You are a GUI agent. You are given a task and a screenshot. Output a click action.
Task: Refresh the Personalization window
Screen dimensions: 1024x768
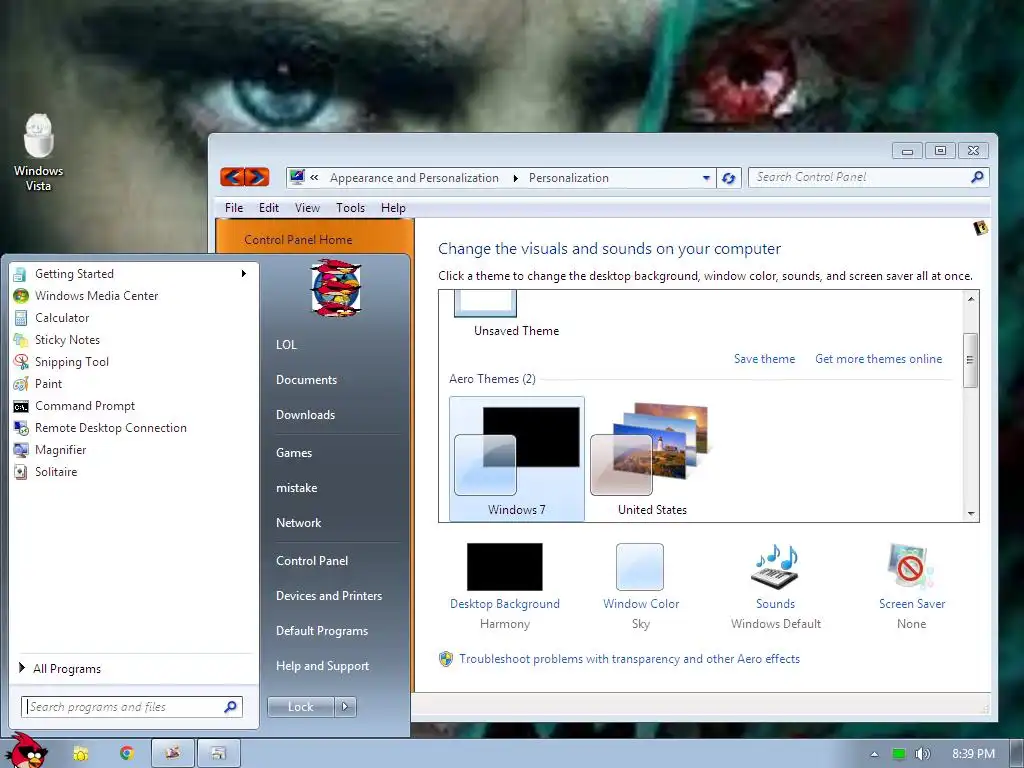point(729,178)
